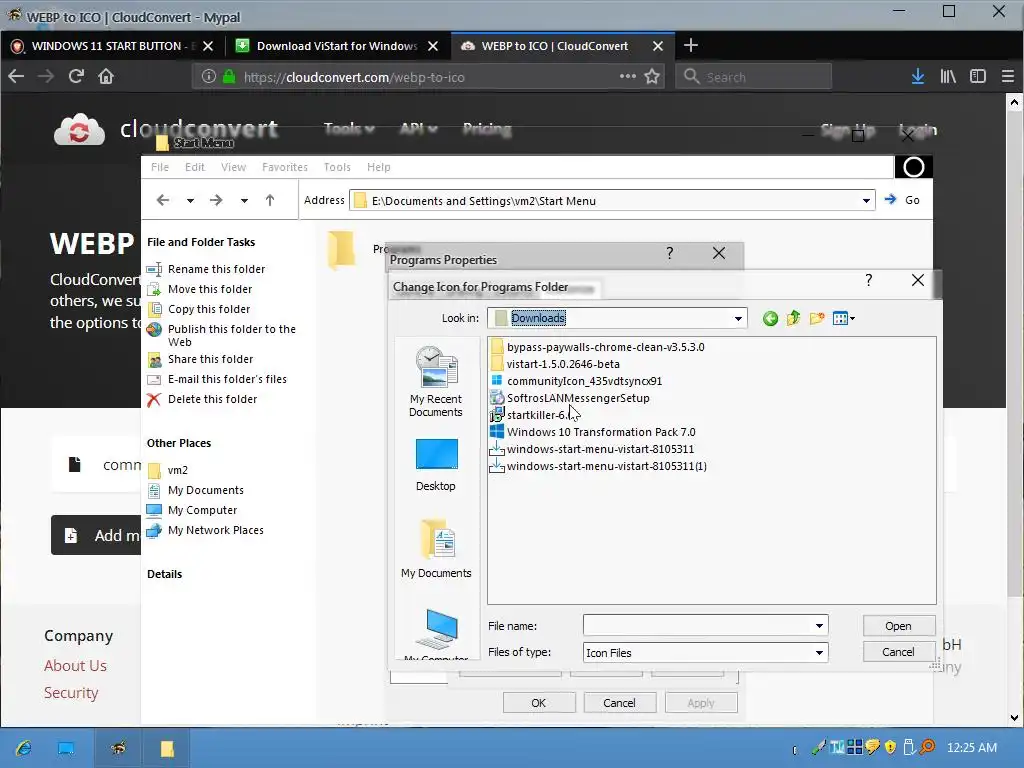
Task: Open the View Menu icon dropdown
Action: click(844, 319)
